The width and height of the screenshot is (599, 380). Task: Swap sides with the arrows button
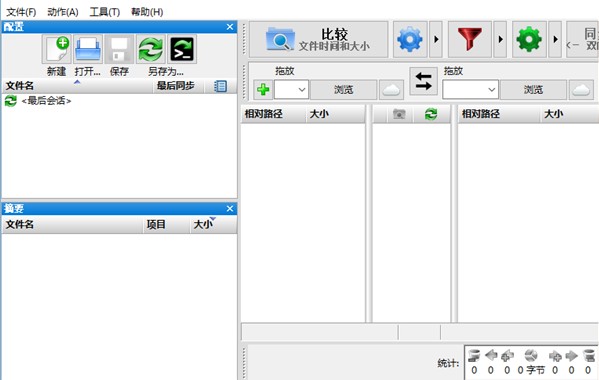[423, 81]
